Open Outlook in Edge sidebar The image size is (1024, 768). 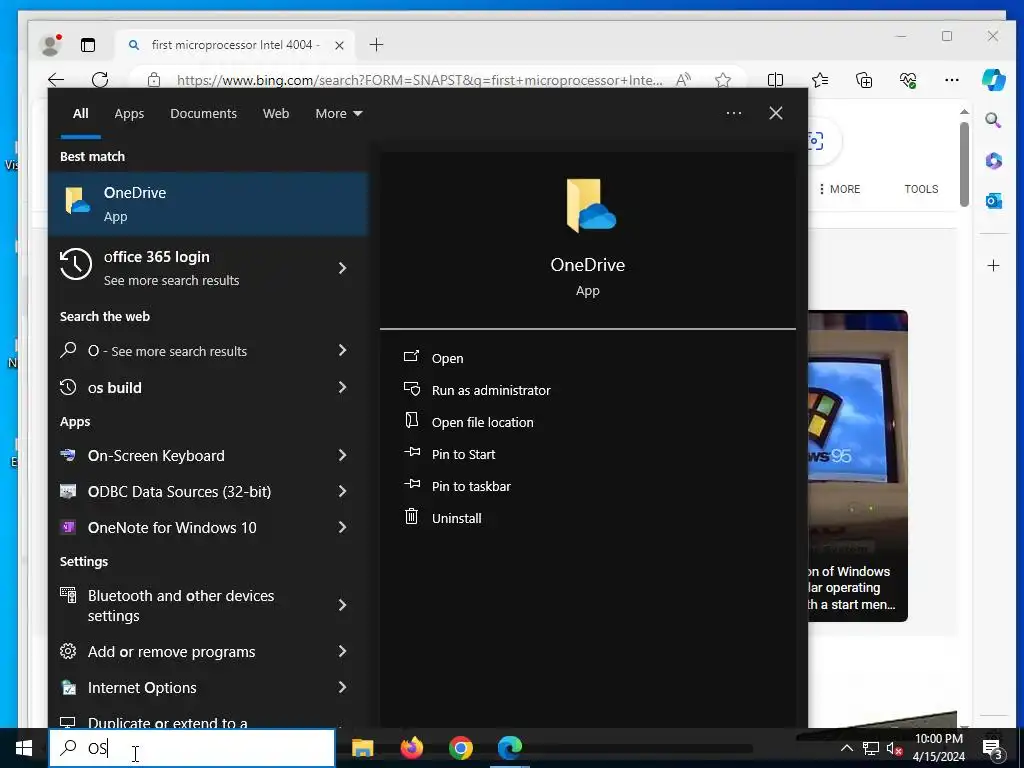point(993,200)
